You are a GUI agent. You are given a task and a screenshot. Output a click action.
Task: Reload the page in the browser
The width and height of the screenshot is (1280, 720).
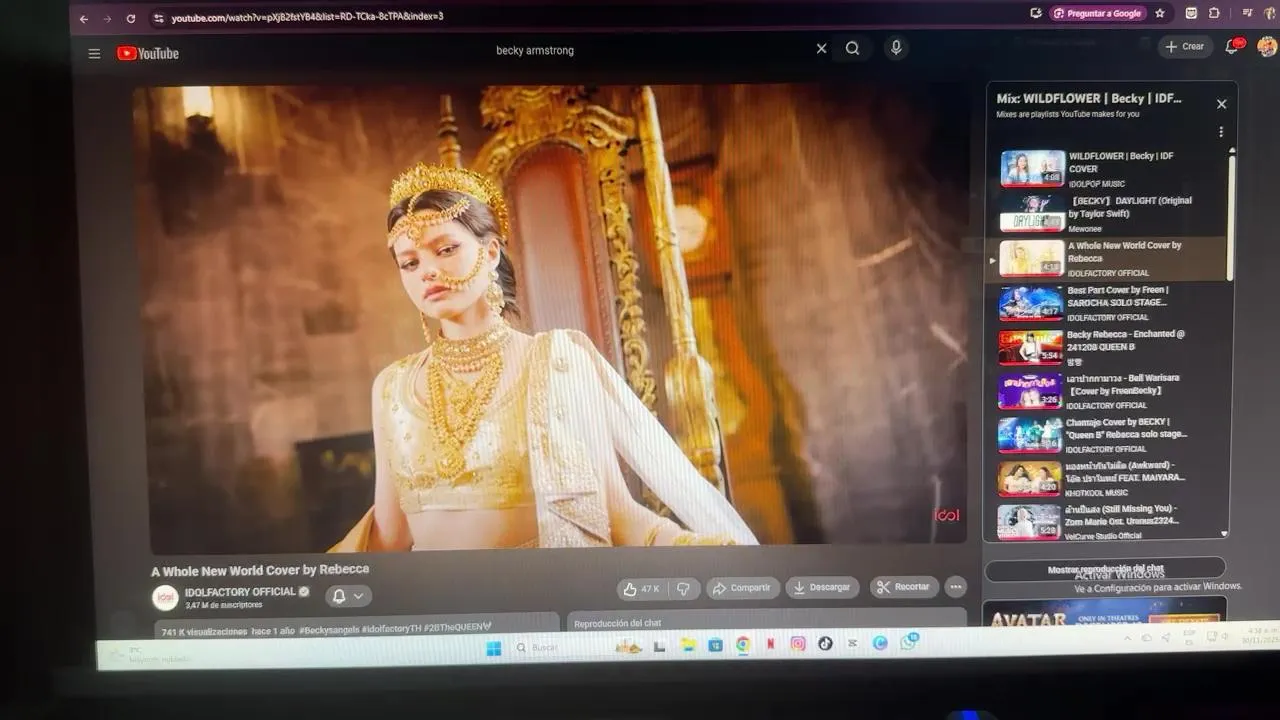click(131, 19)
